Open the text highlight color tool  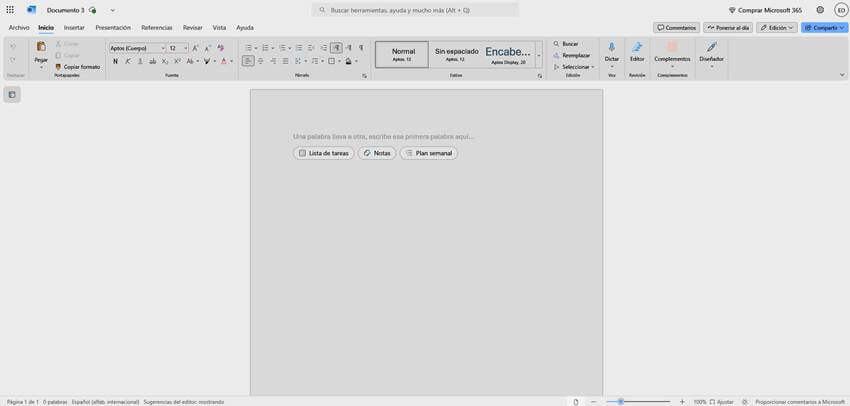coord(207,61)
